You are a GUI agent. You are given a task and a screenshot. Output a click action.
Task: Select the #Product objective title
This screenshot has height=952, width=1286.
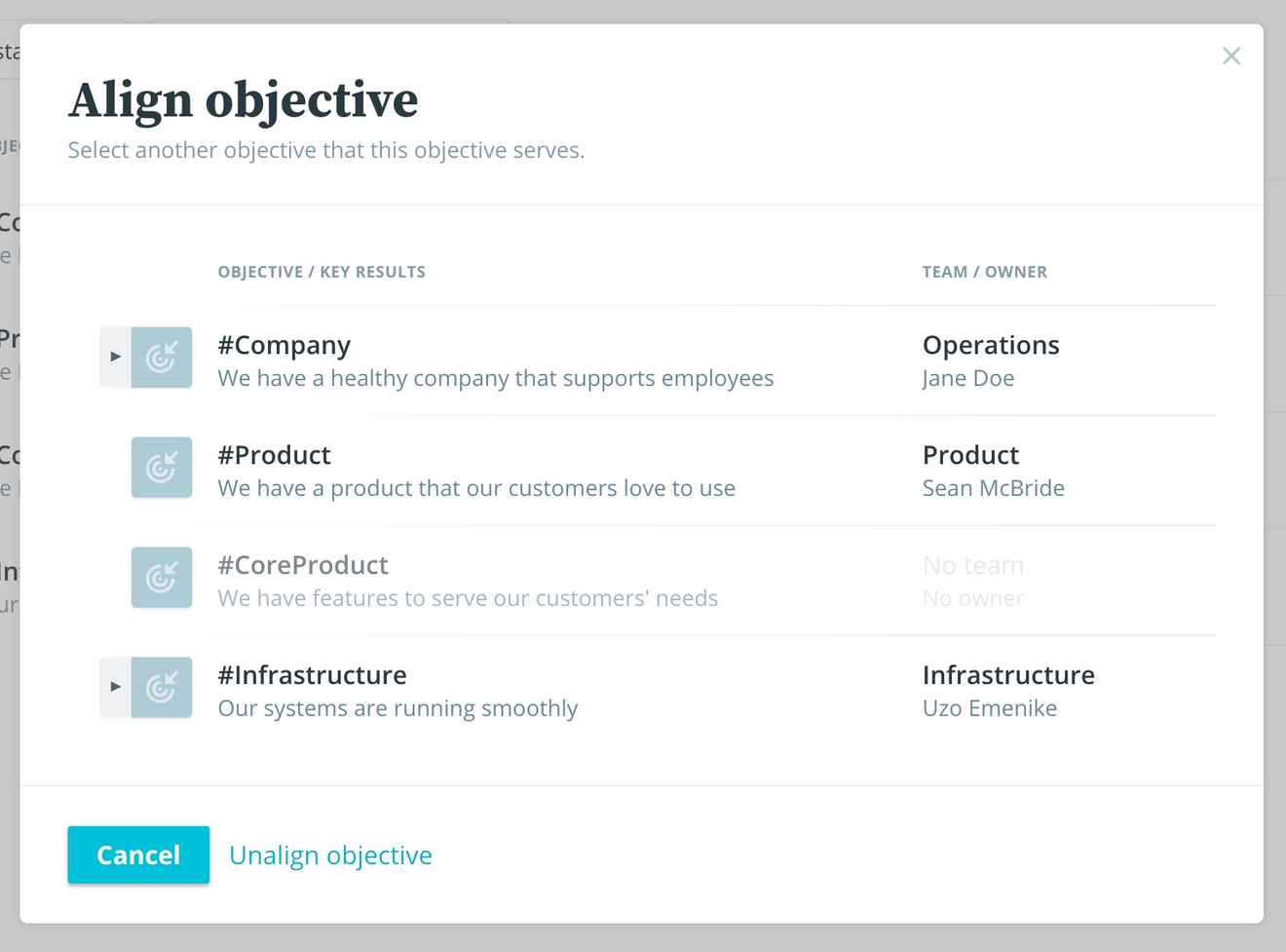[274, 455]
